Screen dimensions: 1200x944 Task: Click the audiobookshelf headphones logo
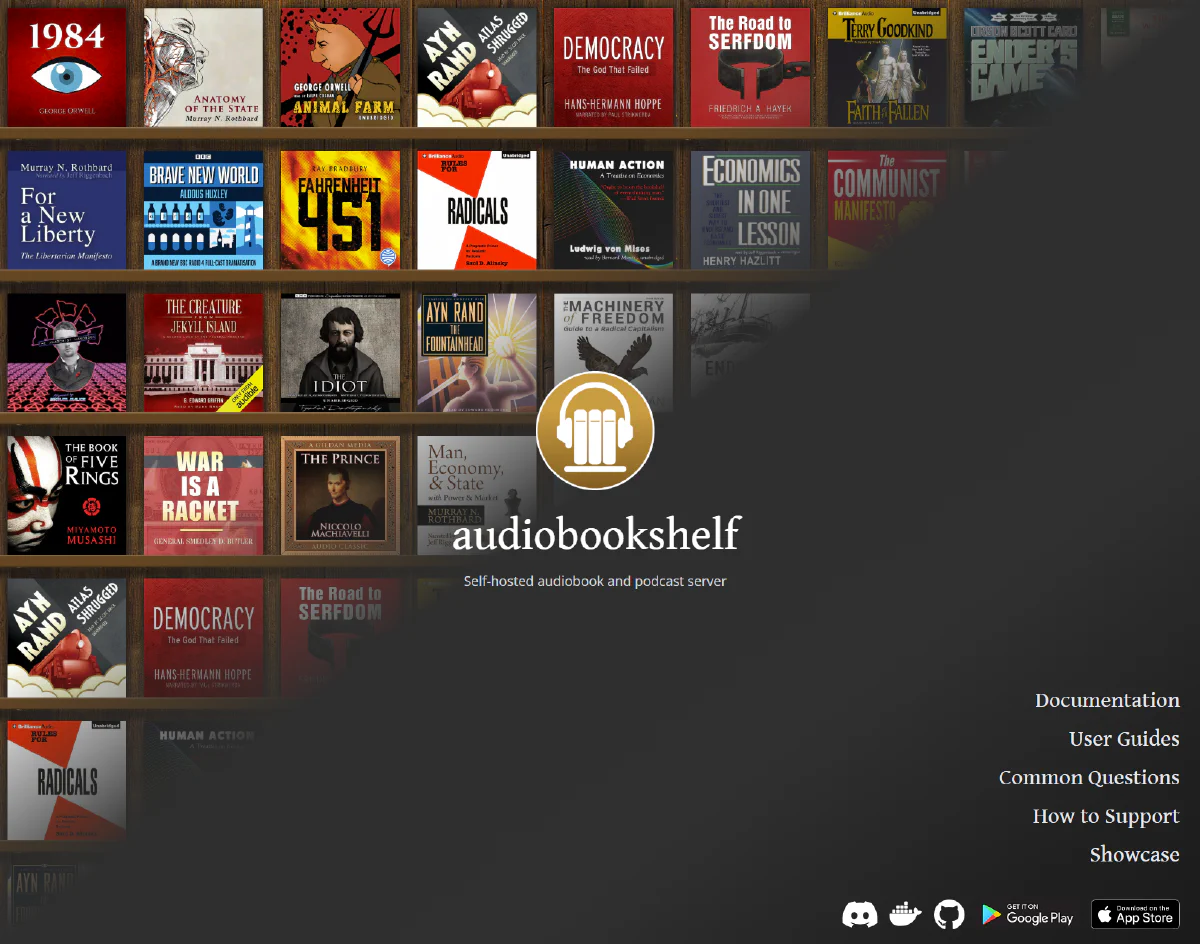pos(595,430)
